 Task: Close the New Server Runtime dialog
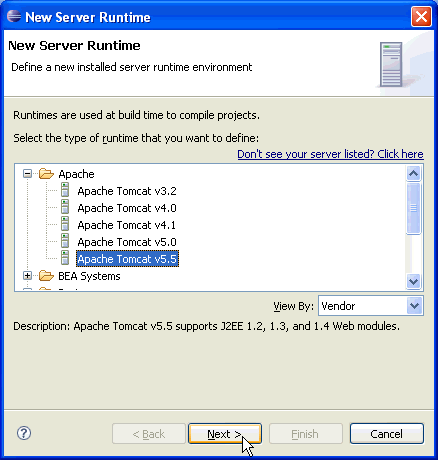[x=421, y=16]
